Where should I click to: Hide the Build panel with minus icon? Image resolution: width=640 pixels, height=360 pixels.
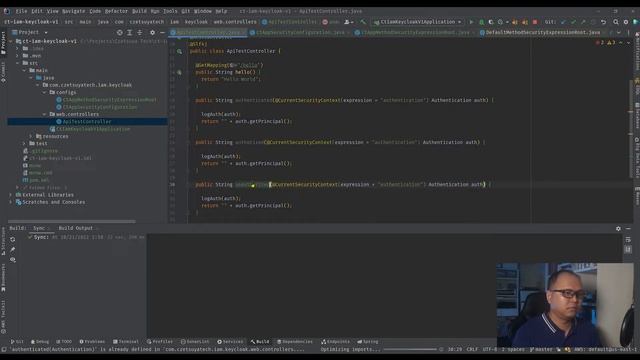pyautogui.click(x=629, y=229)
